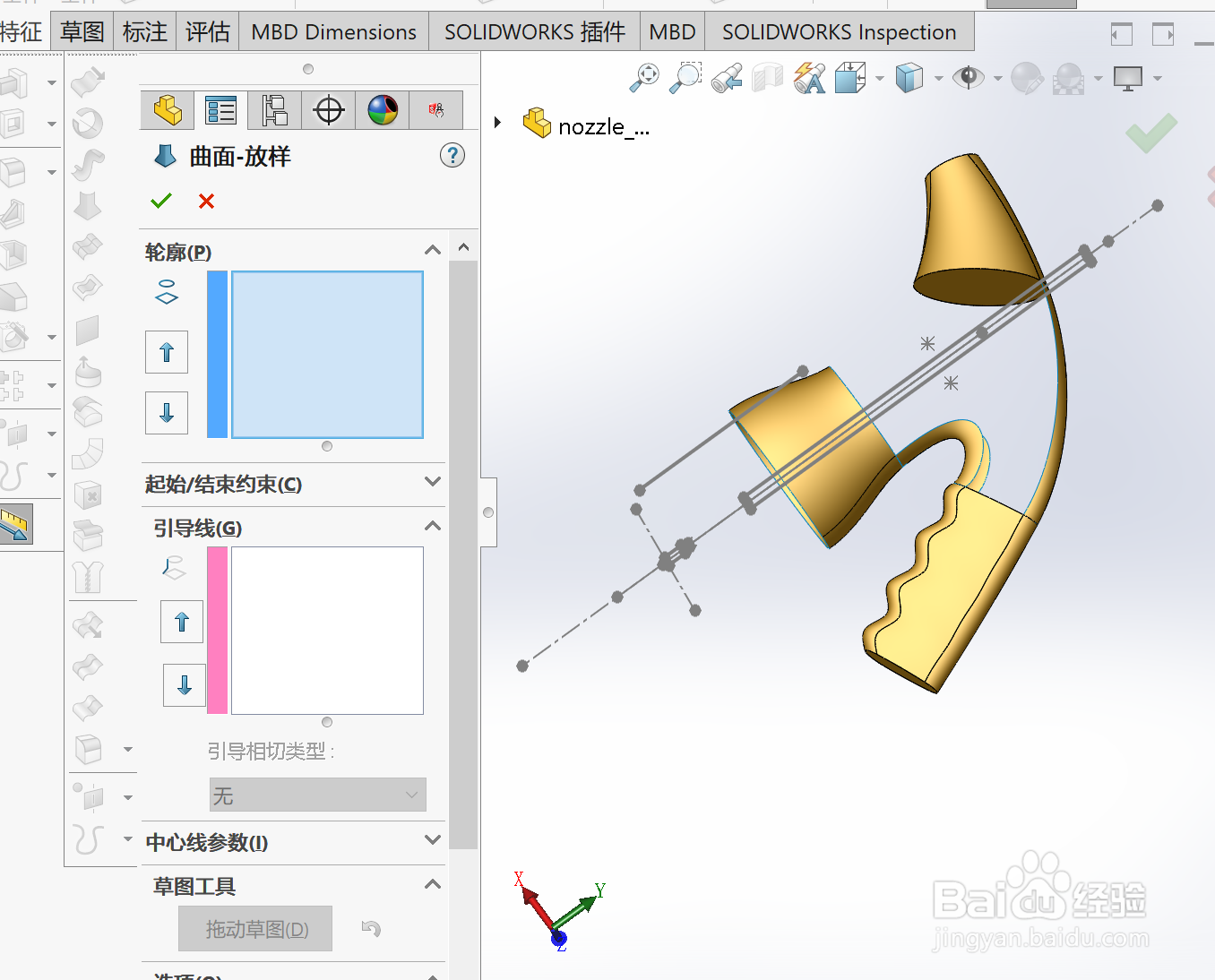
Task: Cancel the 曲面-放样 with red X
Action: point(207,201)
